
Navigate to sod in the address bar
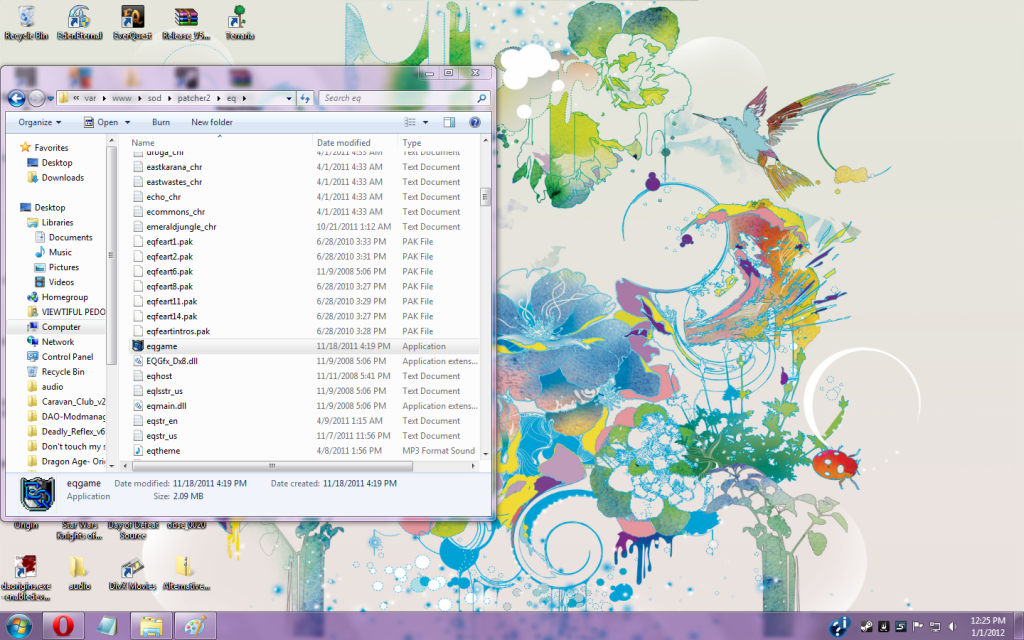click(154, 98)
